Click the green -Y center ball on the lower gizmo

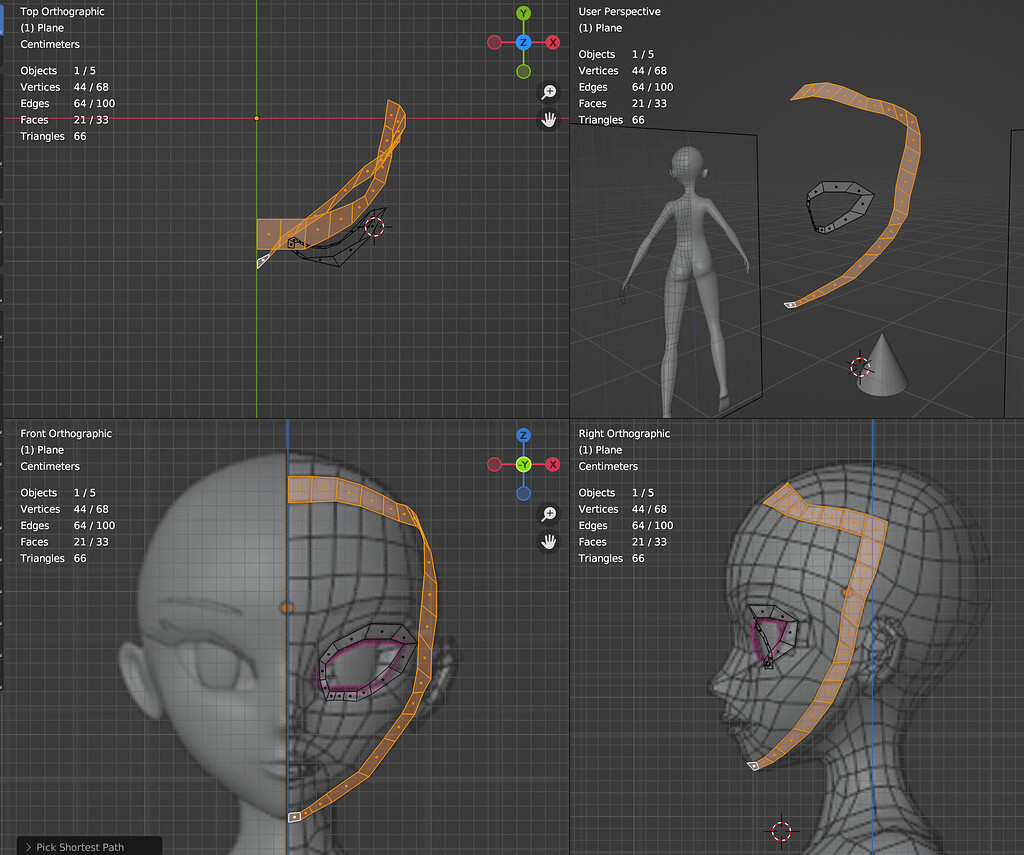pyautogui.click(x=523, y=464)
